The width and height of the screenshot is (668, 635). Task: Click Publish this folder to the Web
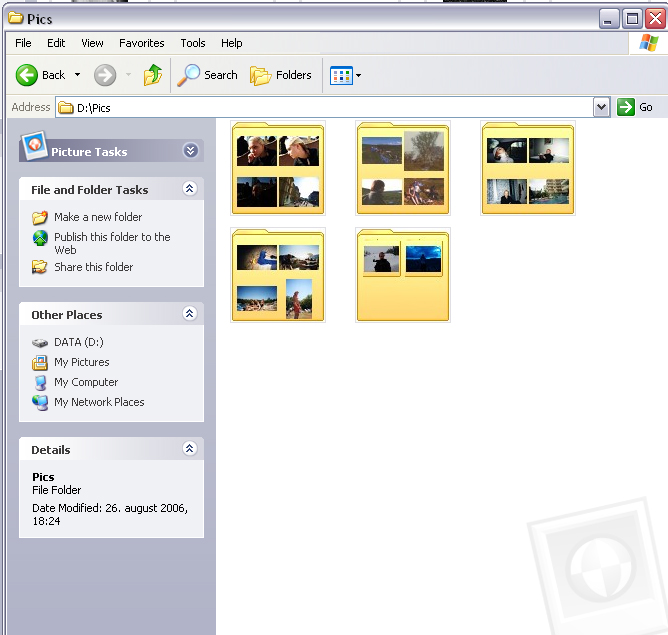point(112,243)
